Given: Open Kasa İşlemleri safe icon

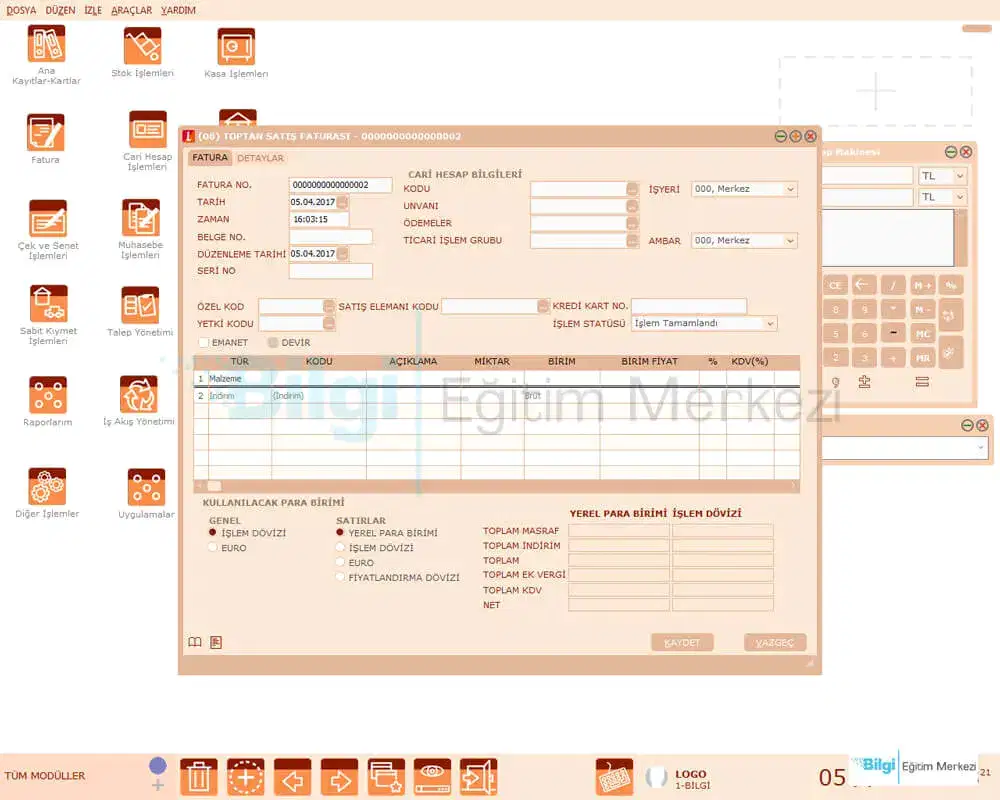Looking at the screenshot, I should coord(236,47).
